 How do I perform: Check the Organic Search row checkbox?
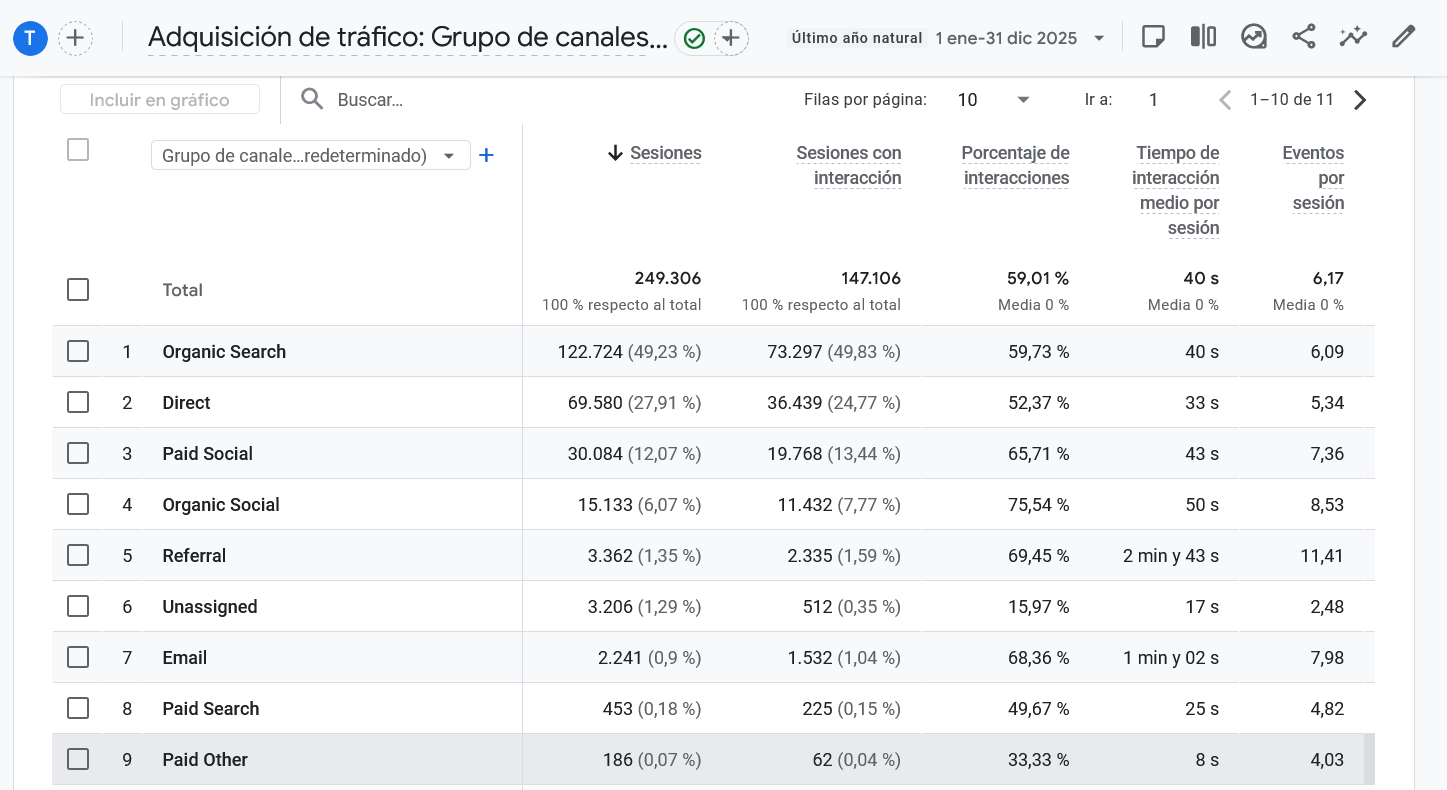point(78,351)
